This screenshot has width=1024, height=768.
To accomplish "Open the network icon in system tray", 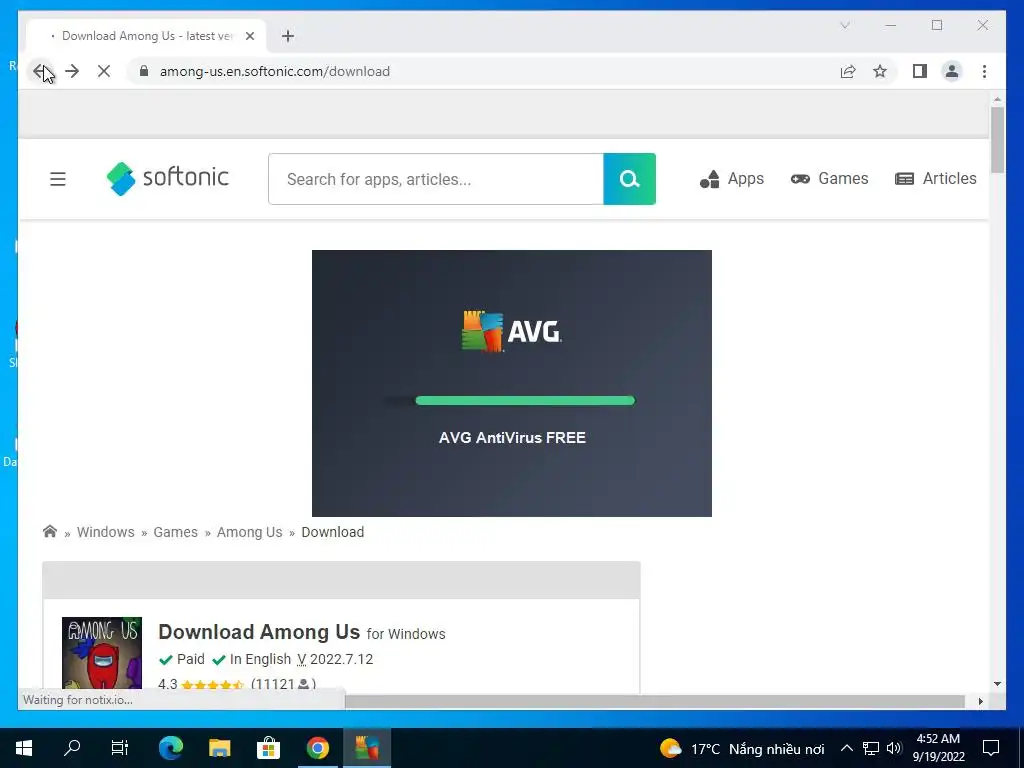I will pyautogui.click(x=871, y=748).
